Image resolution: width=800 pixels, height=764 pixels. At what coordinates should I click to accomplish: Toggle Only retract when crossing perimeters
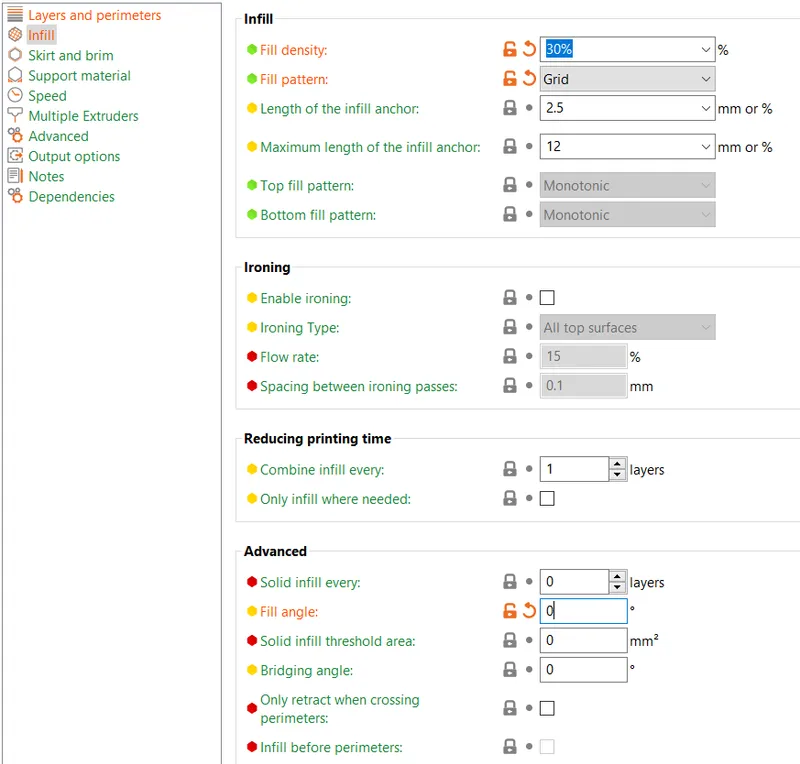(547, 708)
